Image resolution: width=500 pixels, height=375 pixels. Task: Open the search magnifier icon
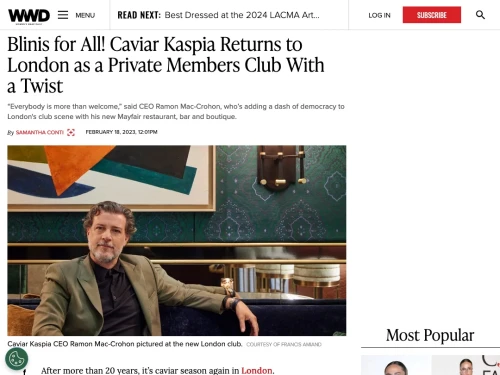pyautogui.click(x=480, y=15)
